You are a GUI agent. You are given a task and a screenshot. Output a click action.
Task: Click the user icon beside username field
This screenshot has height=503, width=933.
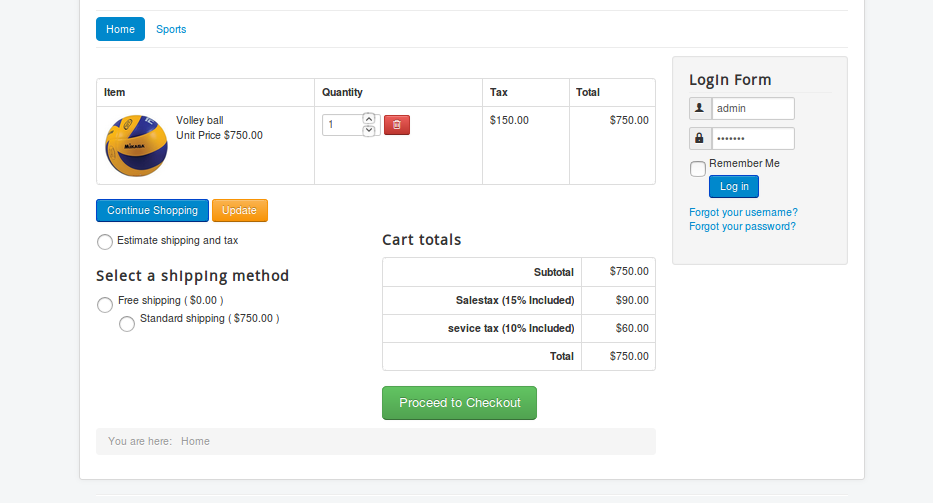(x=699, y=108)
